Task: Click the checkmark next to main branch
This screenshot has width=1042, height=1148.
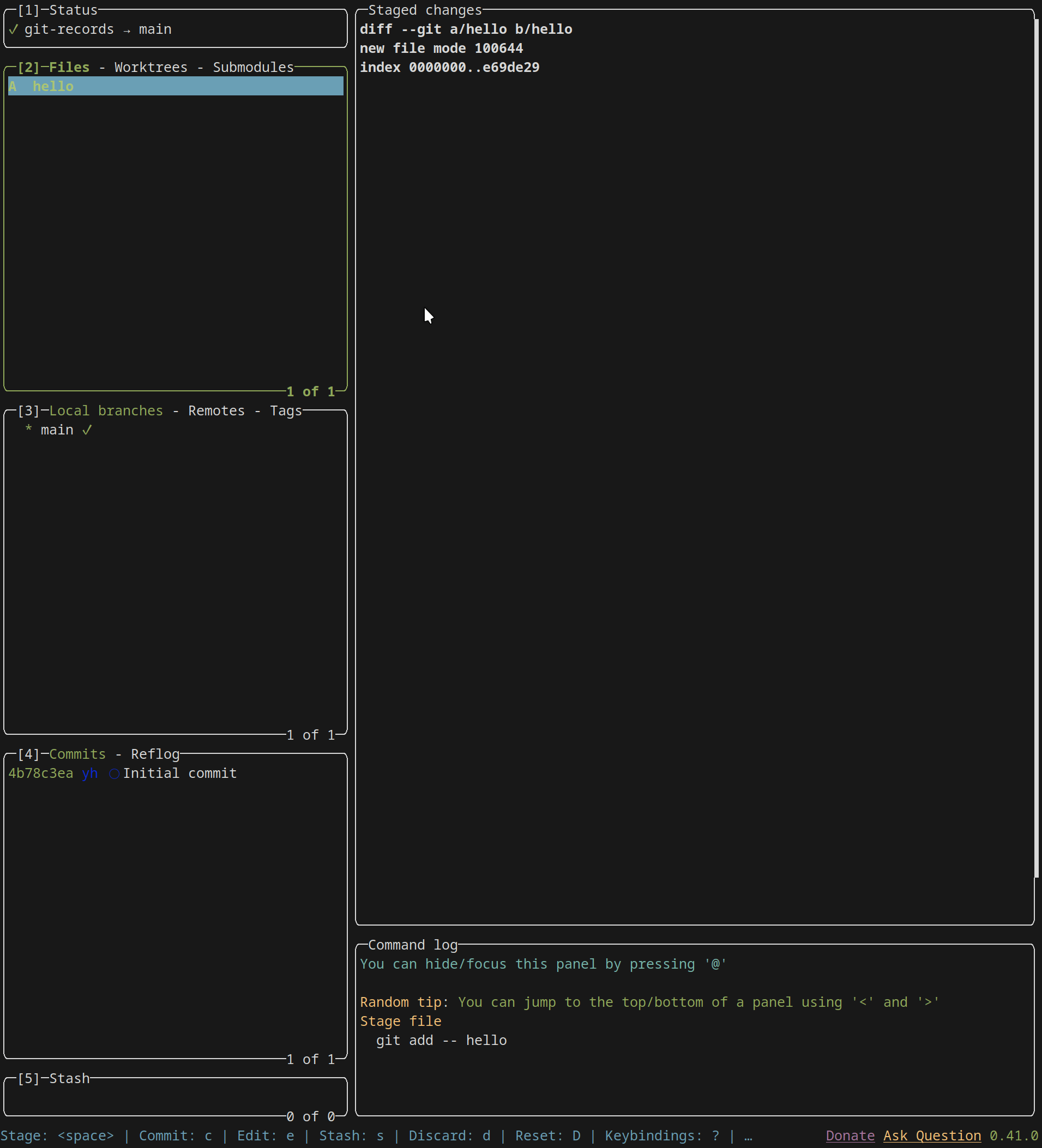Action: click(87, 430)
